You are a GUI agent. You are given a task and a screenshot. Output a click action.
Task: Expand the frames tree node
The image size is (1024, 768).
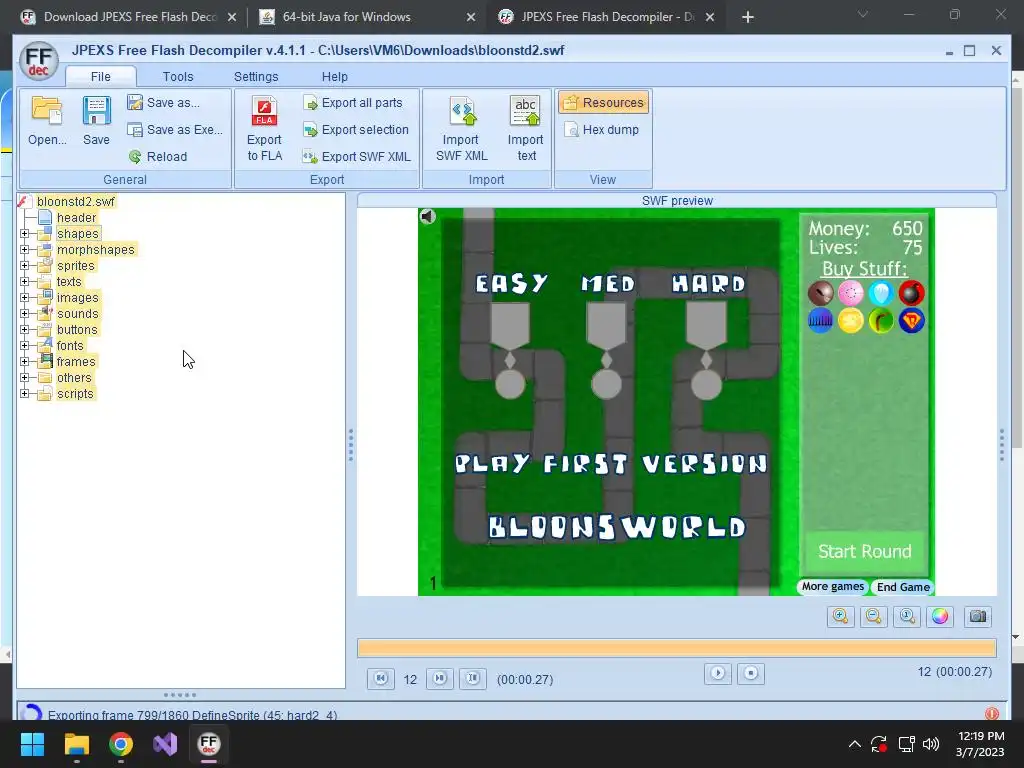click(25, 362)
